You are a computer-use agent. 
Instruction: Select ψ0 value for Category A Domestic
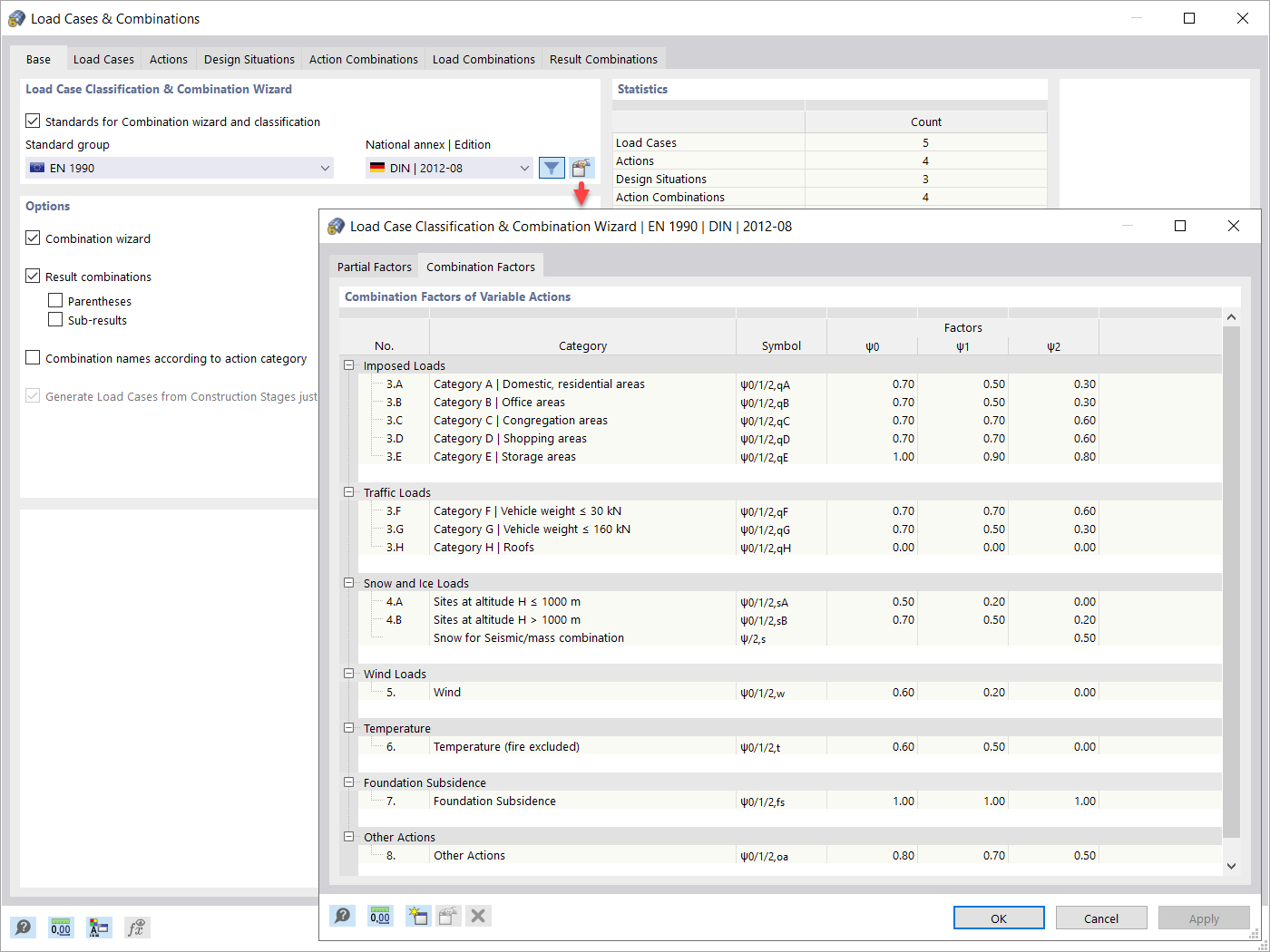tap(872, 384)
